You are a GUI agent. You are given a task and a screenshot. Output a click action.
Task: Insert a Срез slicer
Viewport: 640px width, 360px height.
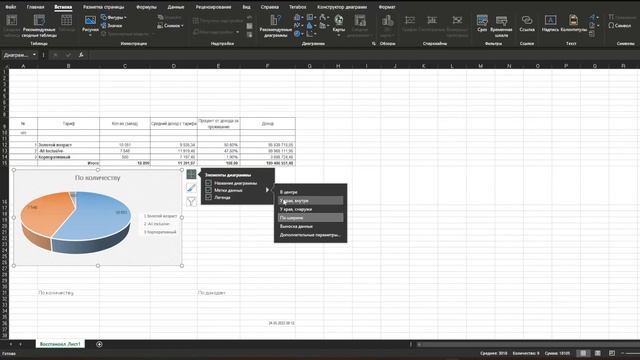click(x=482, y=24)
